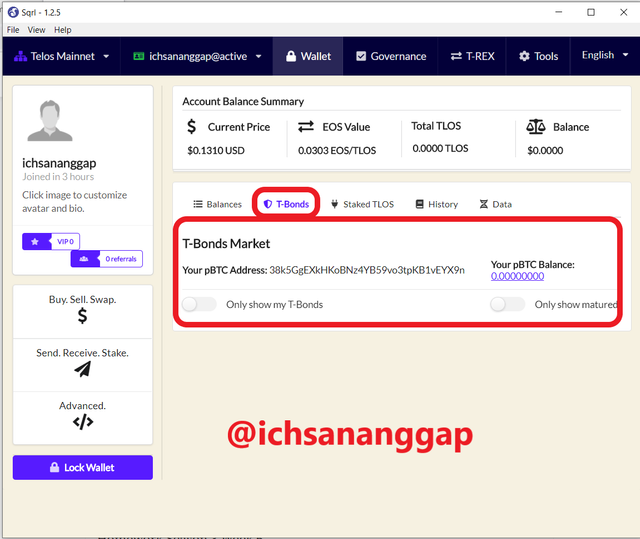Open the File menu
The image size is (640, 539).
13,30
